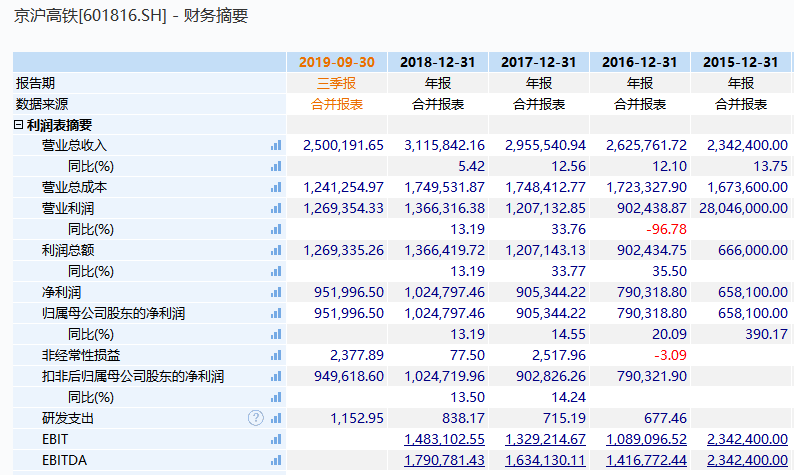The width and height of the screenshot is (794, 475).
Task: Select the EBITDA row label
Action: tap(64, 461)
